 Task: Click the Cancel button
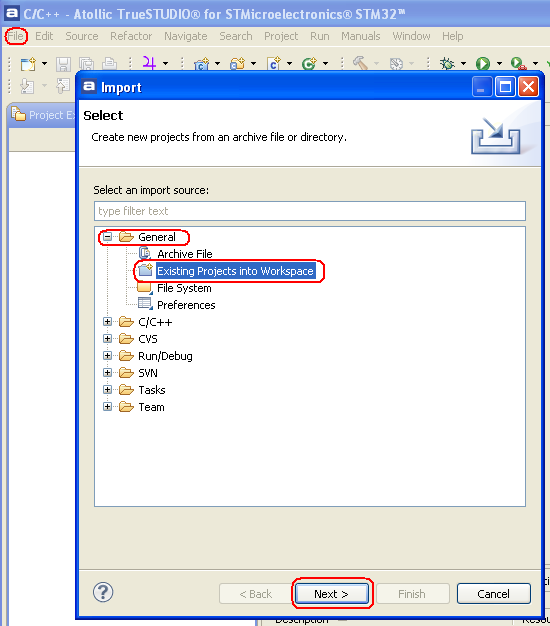pos(493,594)
